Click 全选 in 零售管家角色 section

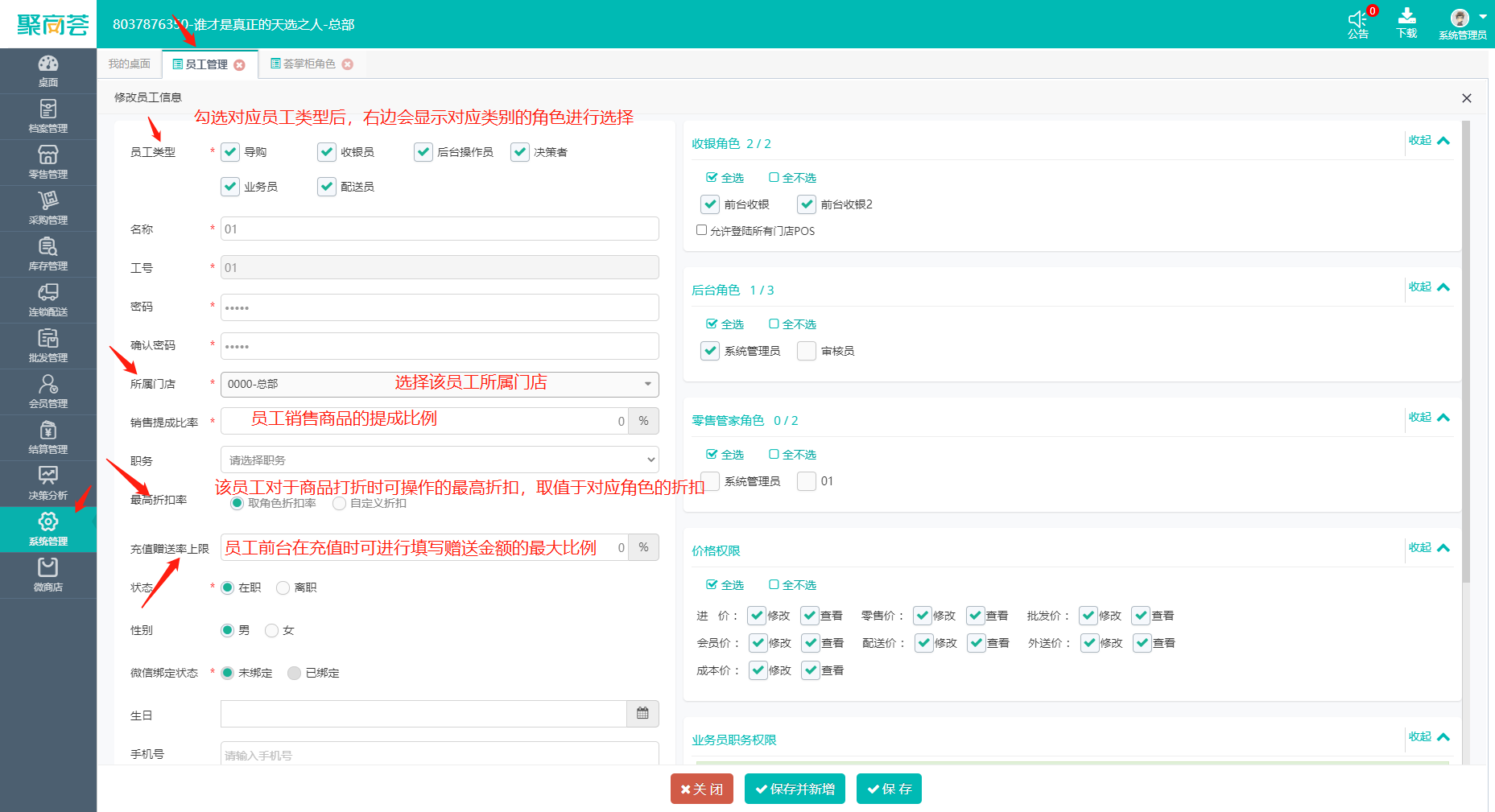[x=725, y=455]
